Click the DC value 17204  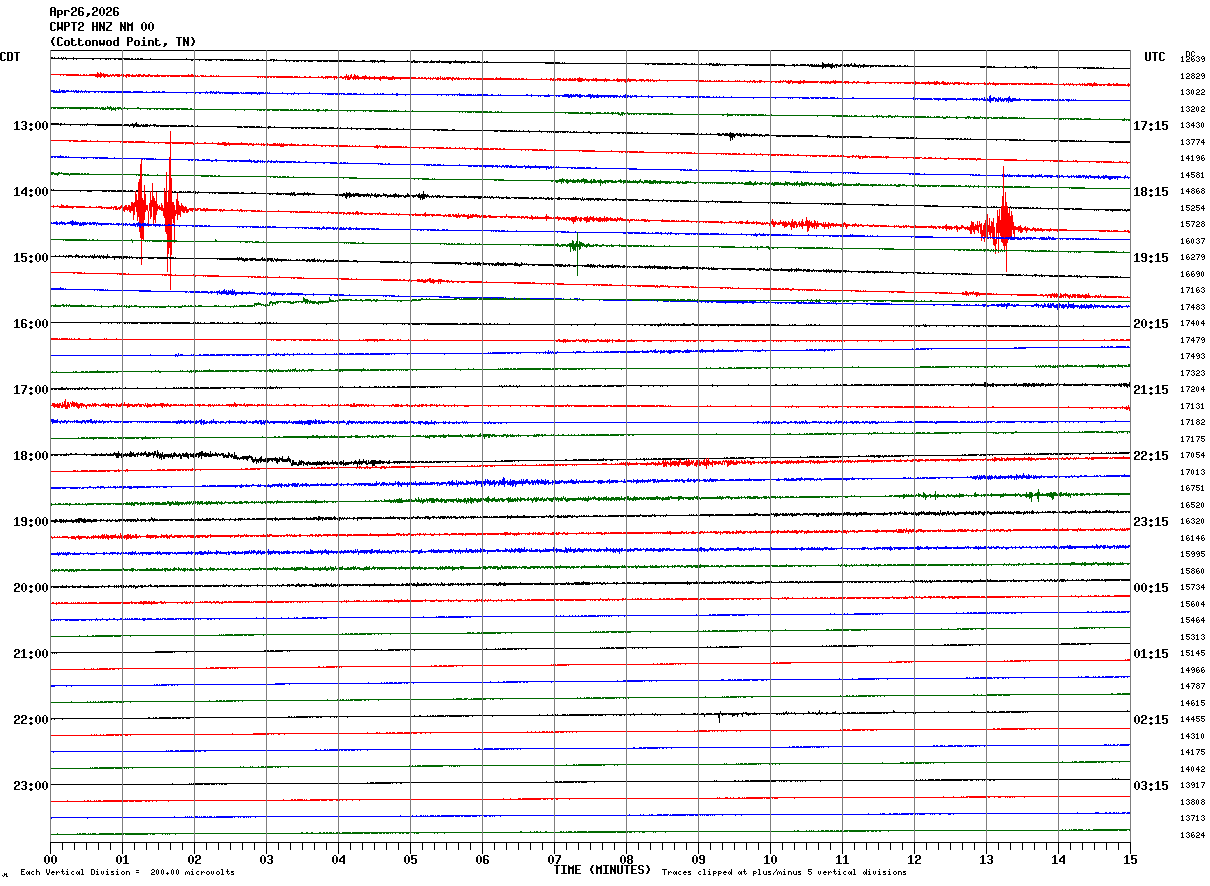pos(1192,390)
